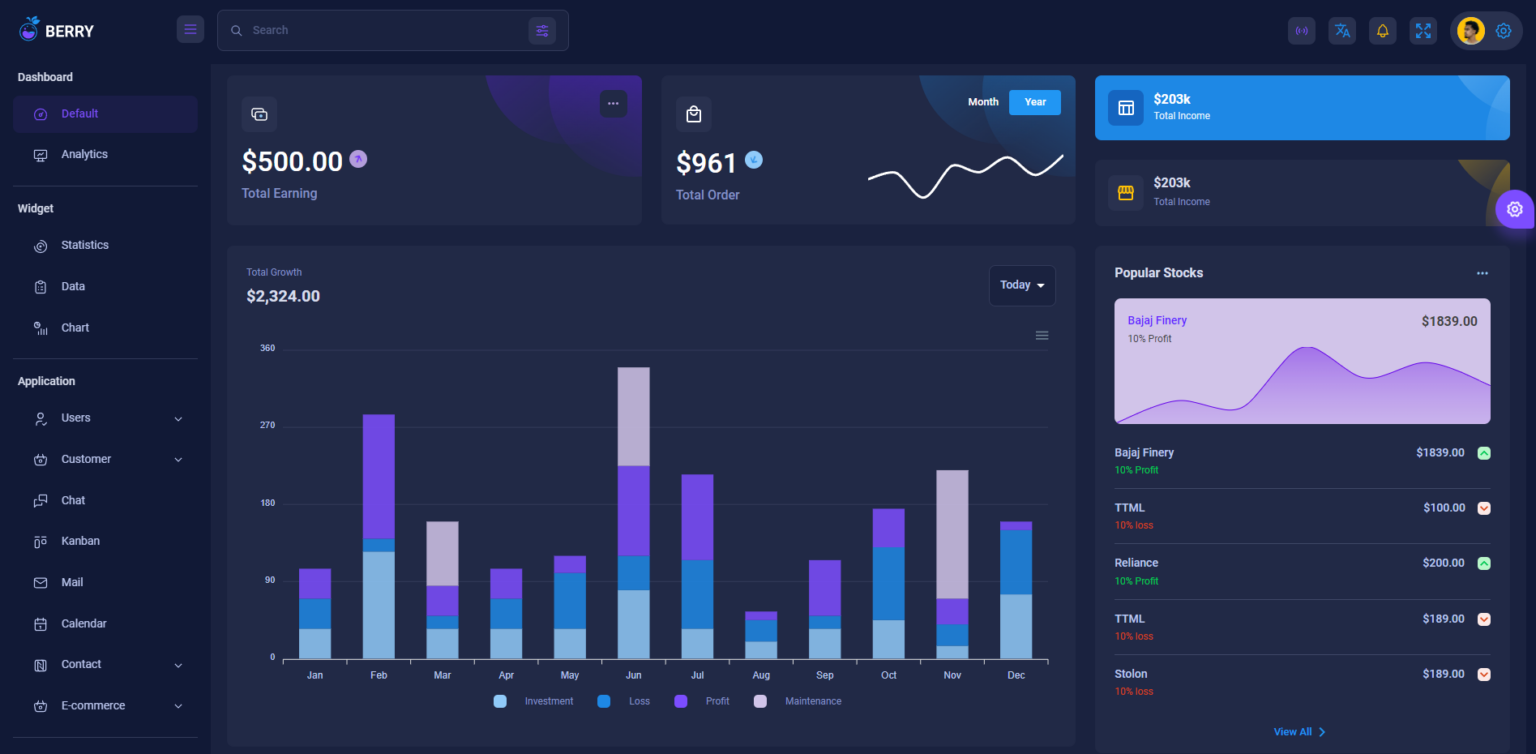
Task: Open the Today dropdown in Total Growth
Action: pos(1022,285)
